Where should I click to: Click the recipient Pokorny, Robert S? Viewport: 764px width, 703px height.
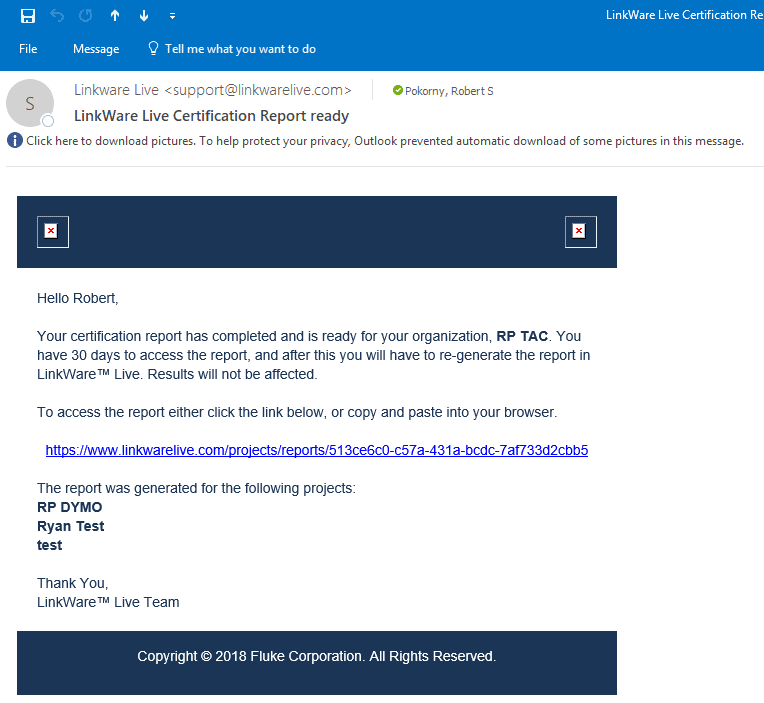449,91
